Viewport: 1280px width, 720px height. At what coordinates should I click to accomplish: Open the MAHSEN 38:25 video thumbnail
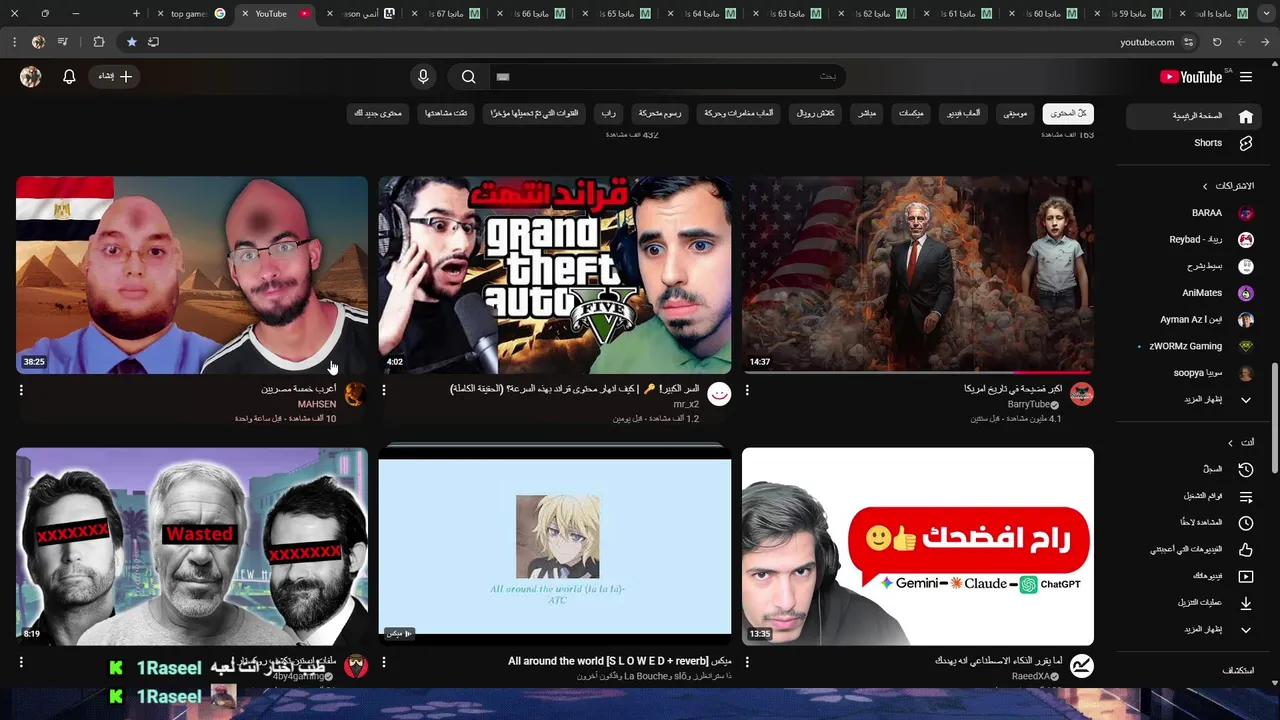coord(192,275)
